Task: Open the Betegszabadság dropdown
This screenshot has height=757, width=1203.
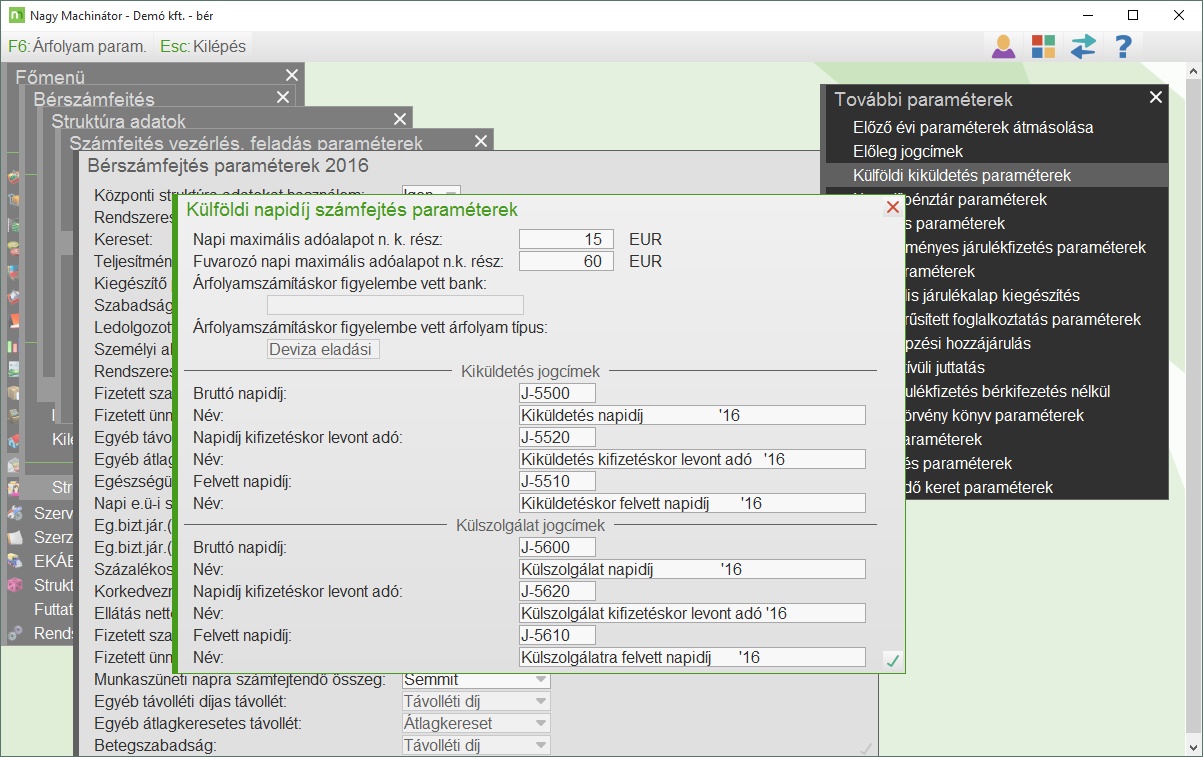Action: pyautogui.click(x=541, y=745)
